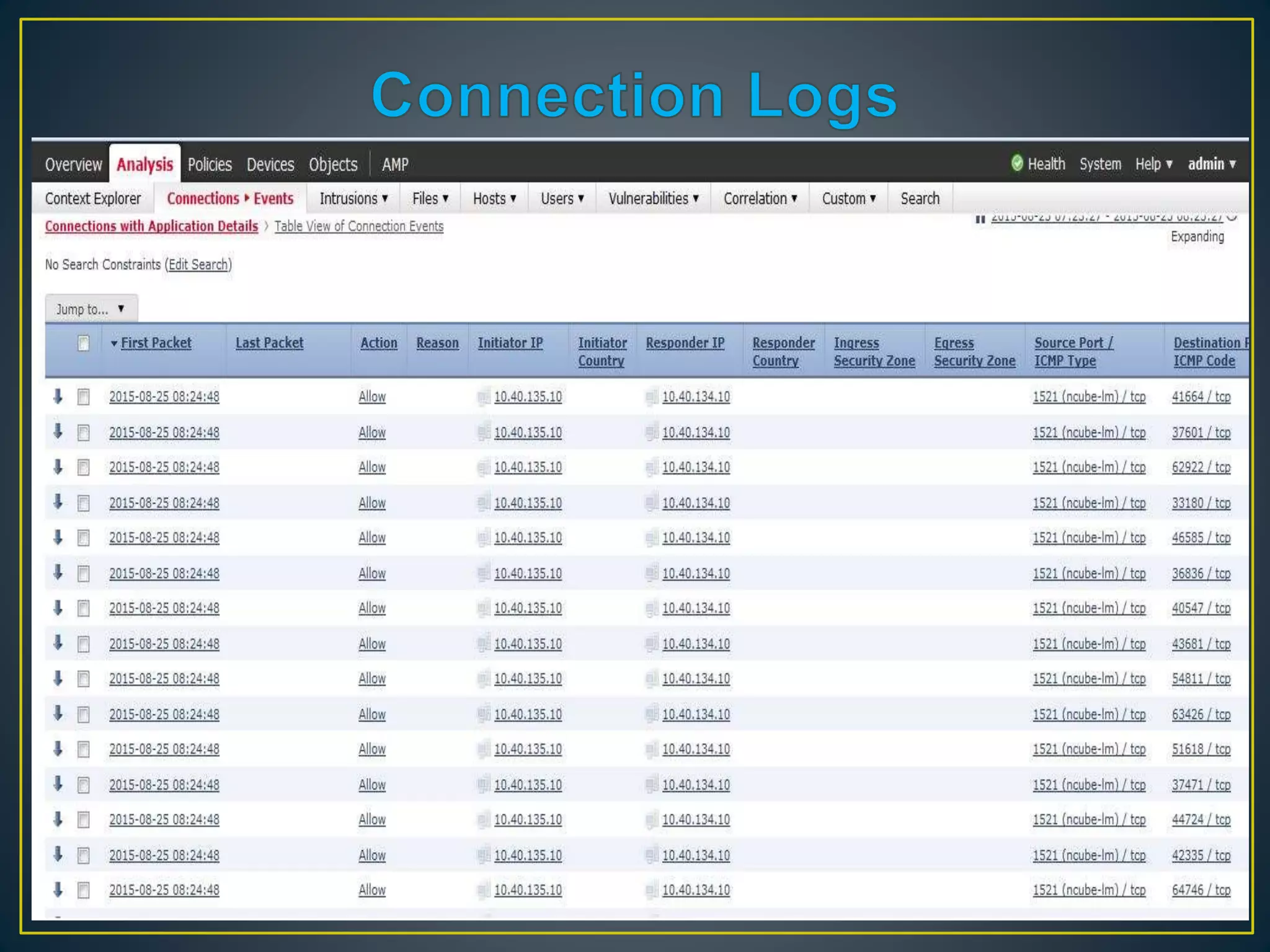Viewport: 1270px width, 952px height.
Task: Open the Jump to... dropdown
Action: pos(91,309)
